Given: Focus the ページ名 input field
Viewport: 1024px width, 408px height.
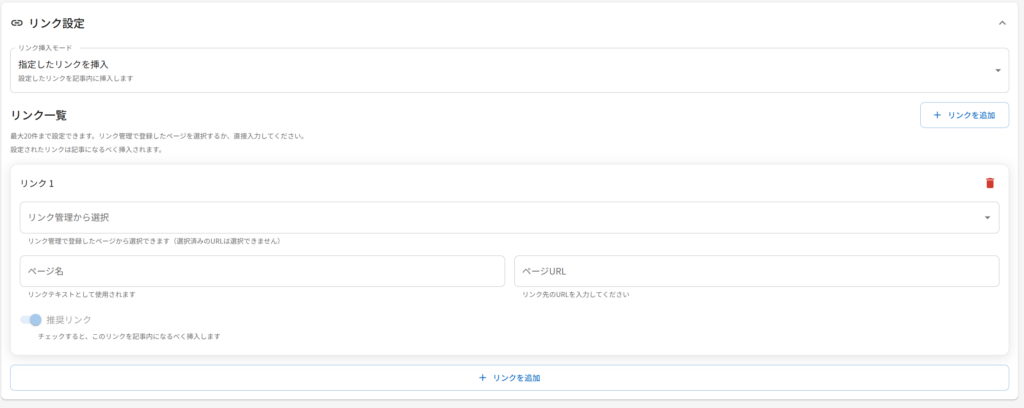Looking at the screenshot, I should tap(262, 271).
